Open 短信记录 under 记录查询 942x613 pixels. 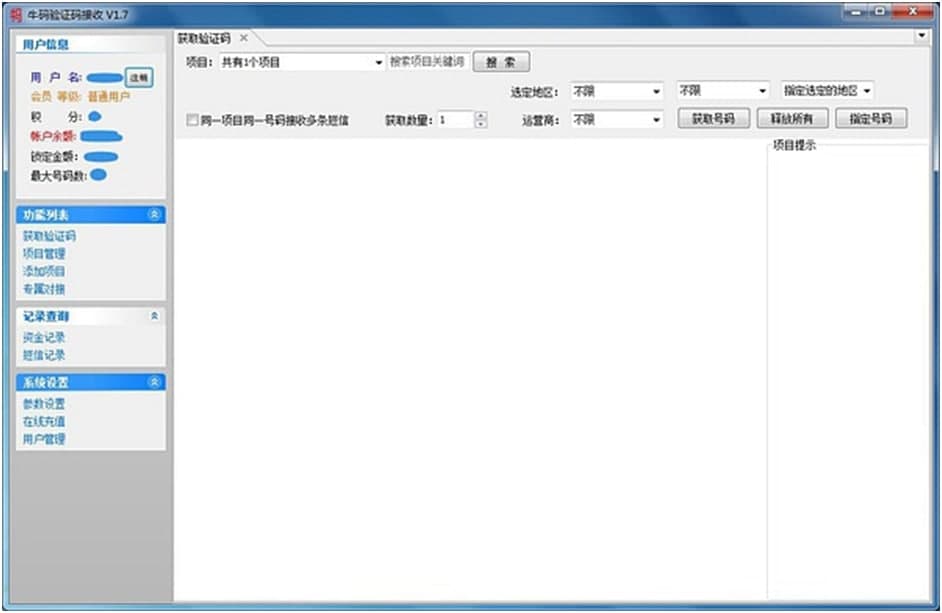[x=44, y=355]
